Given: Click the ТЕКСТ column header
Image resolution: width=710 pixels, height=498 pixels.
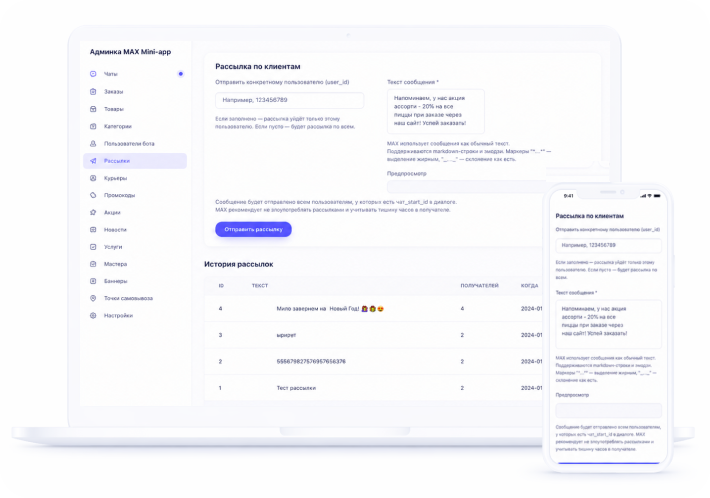Looking at the screenshot, I should (x=260, y=286).
